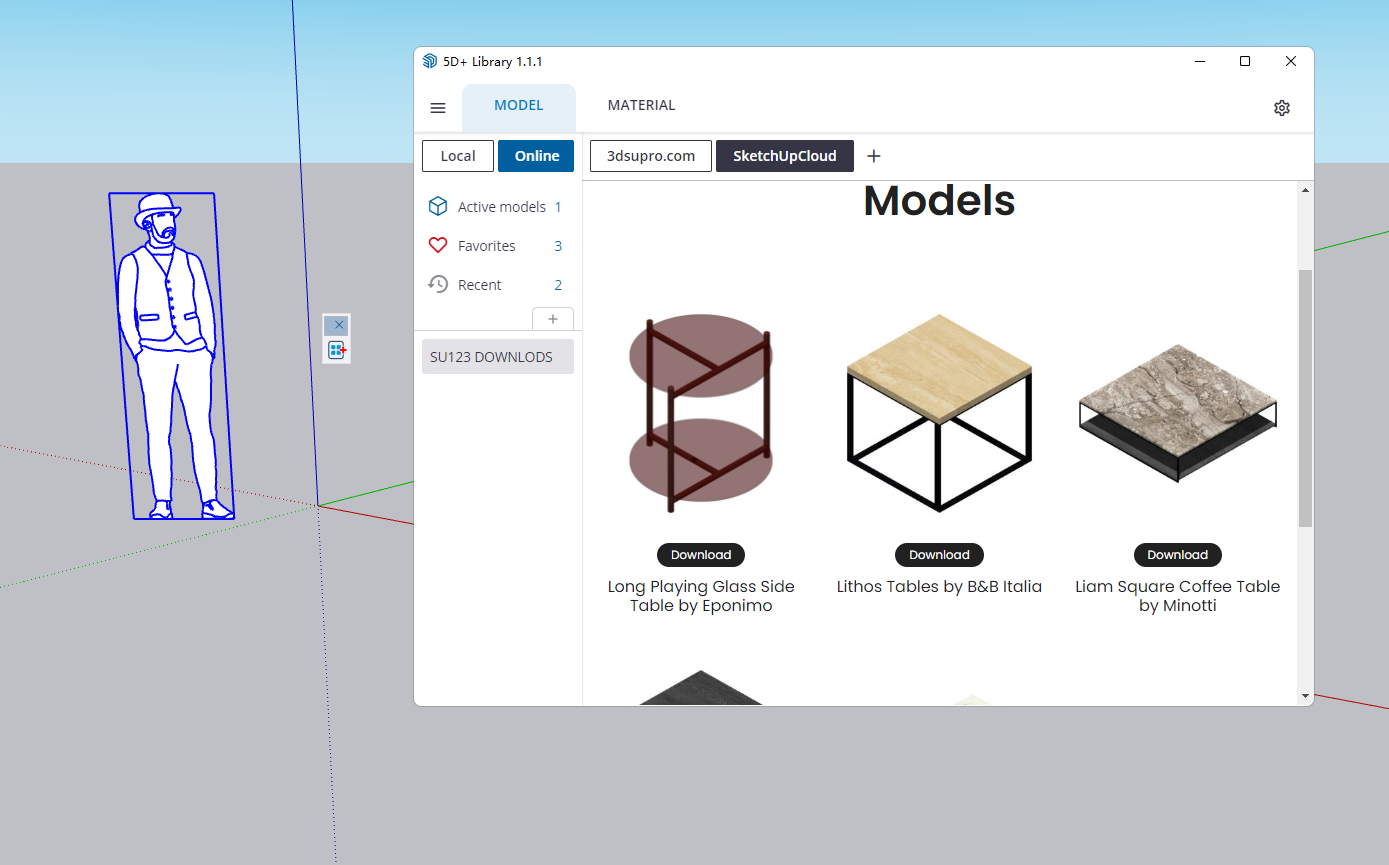Click the Favorites heart icon
The image size is (1389, 865).
pos(437,246)
